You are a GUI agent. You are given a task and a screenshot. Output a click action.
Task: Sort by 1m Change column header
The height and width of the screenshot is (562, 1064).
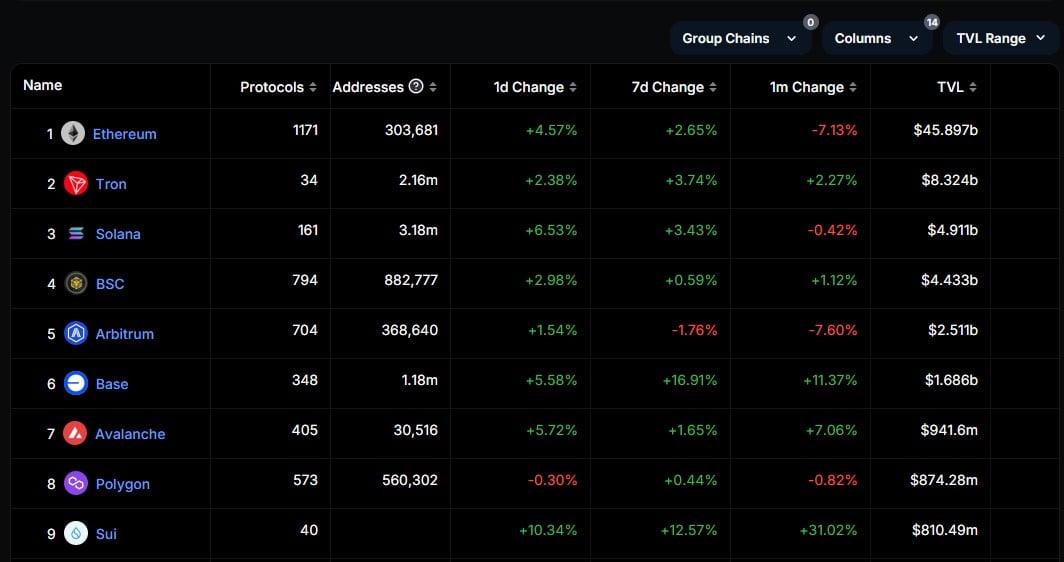pyautogui.click(x=813, y=87)
